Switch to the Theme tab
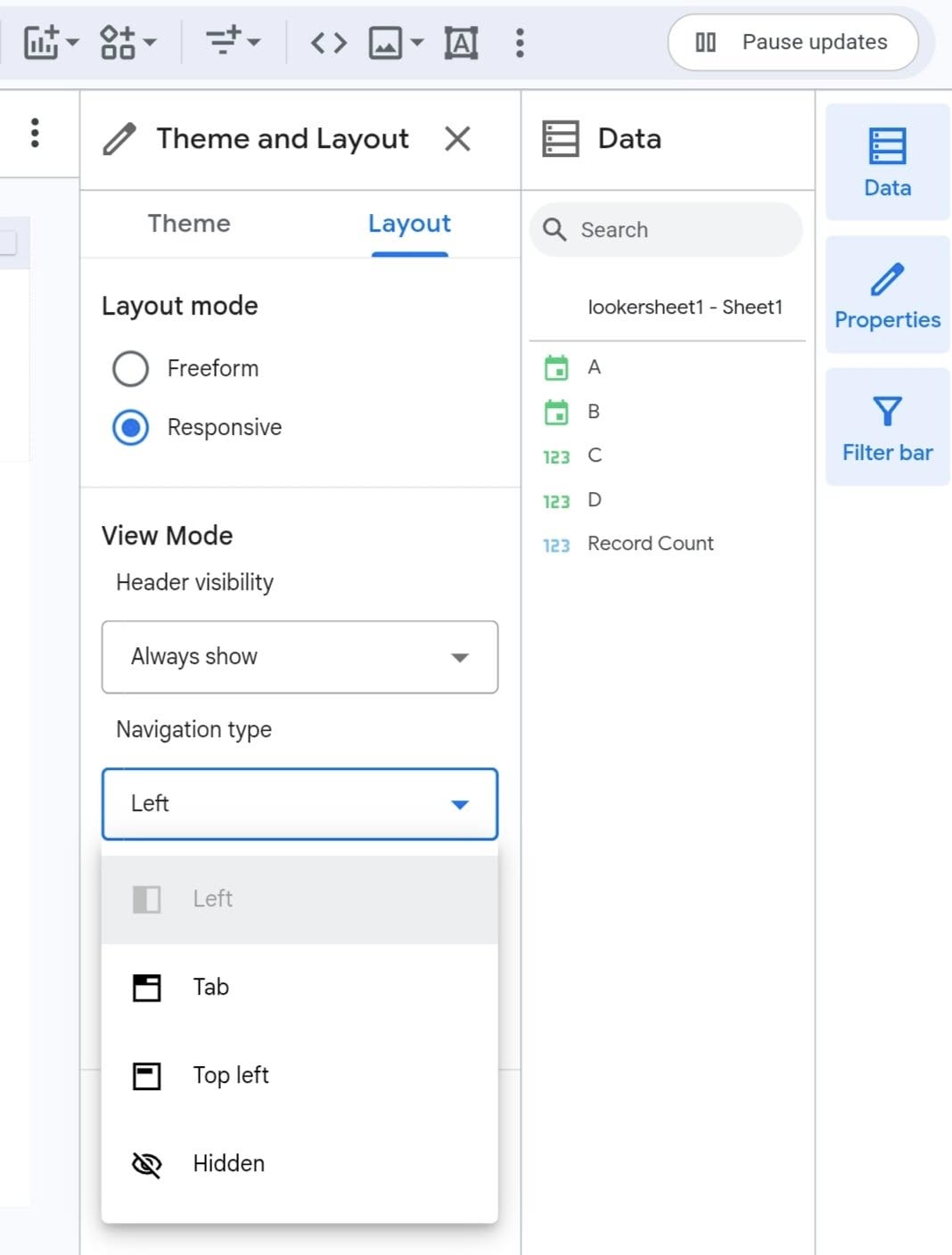The height and width of the screenshot is (1255, 952). coord(189,224)
